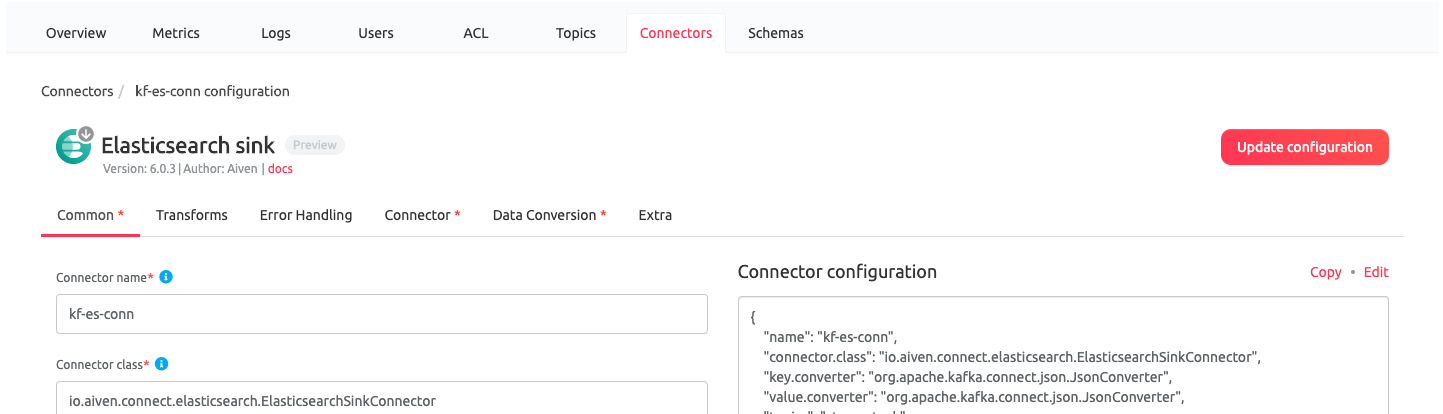Open the ACL tab
Image resolution: width=1443 pixels, height=414 pixels.
[476, 33]
